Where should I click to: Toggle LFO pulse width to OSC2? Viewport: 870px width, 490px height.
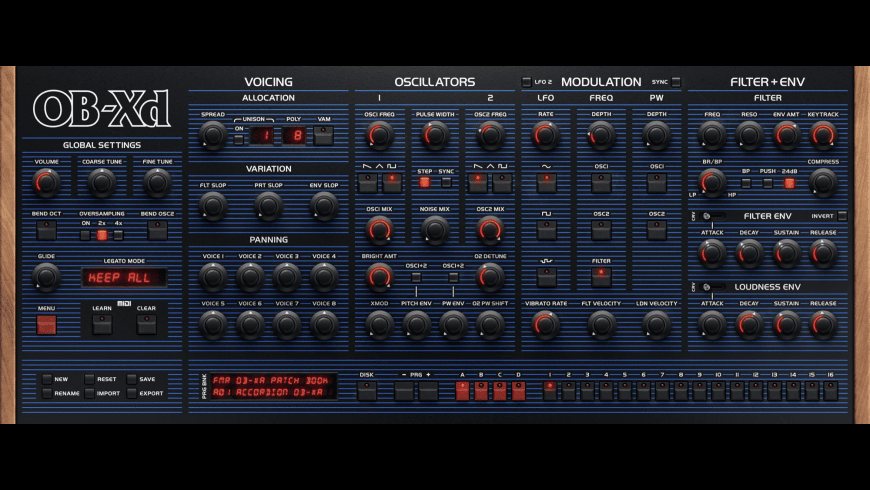coord(657,230)
